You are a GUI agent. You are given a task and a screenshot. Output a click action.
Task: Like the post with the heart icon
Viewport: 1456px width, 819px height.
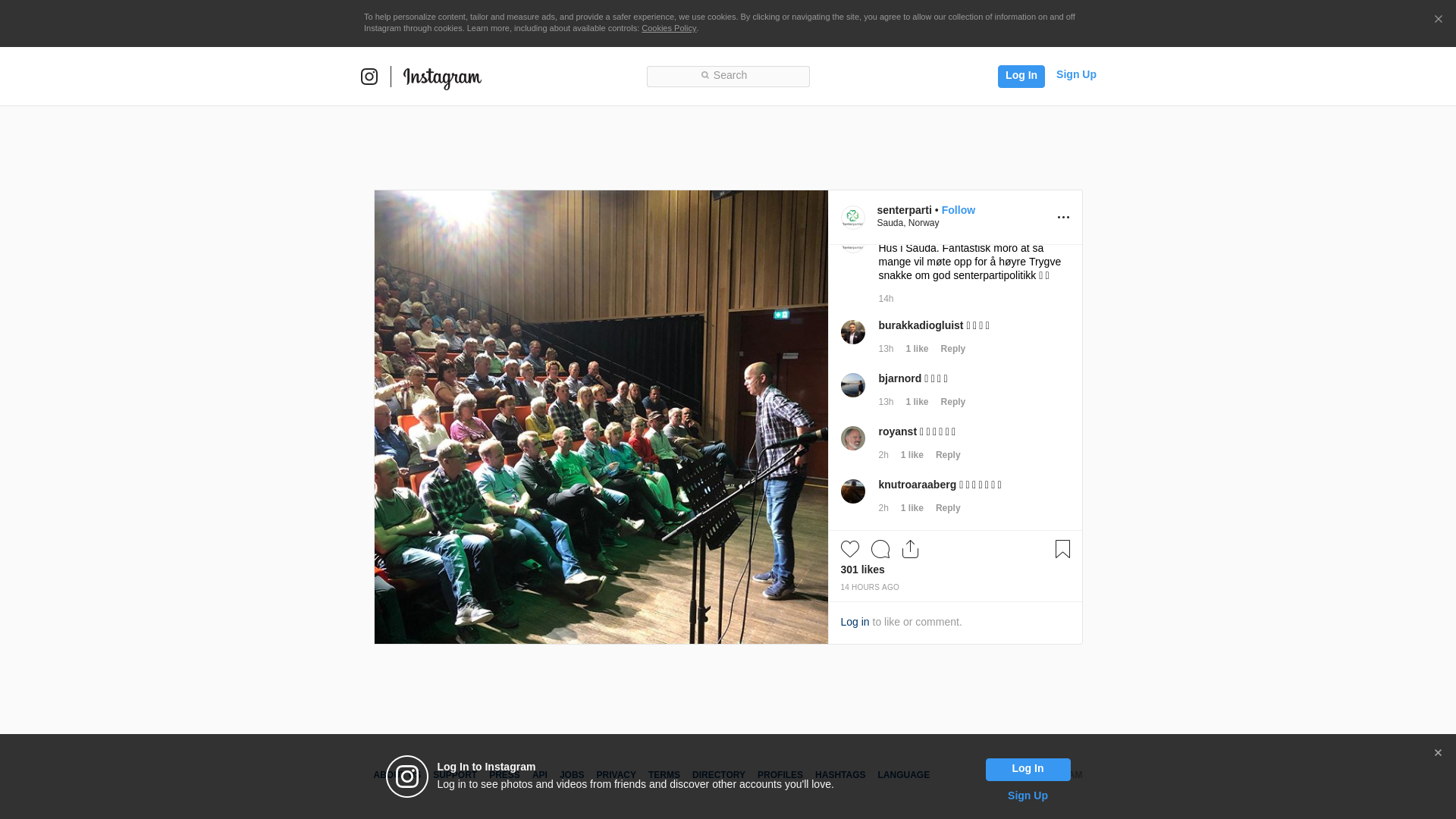[850, 549]
